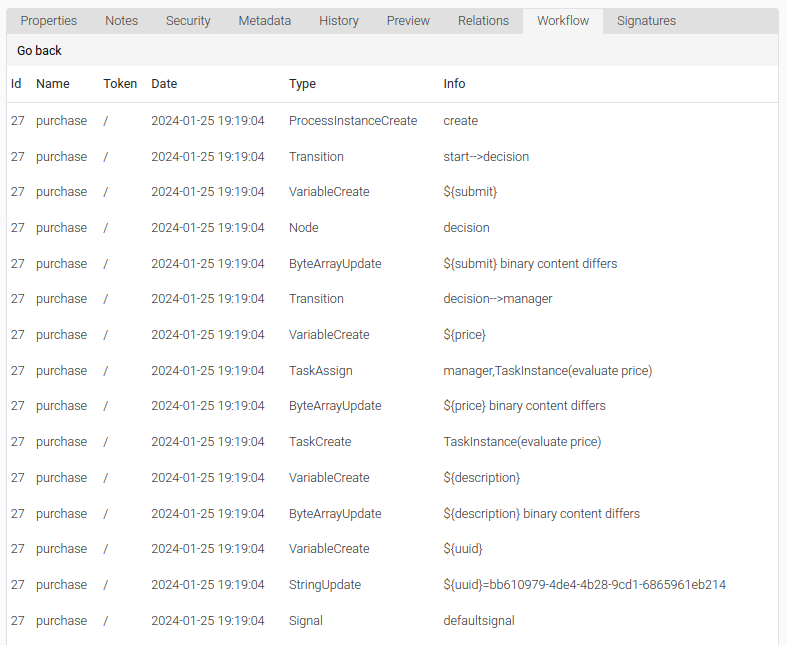Select the decision-->manager Transition row
This screenshot has height=645, width=787.
click(x=392, y=299)
